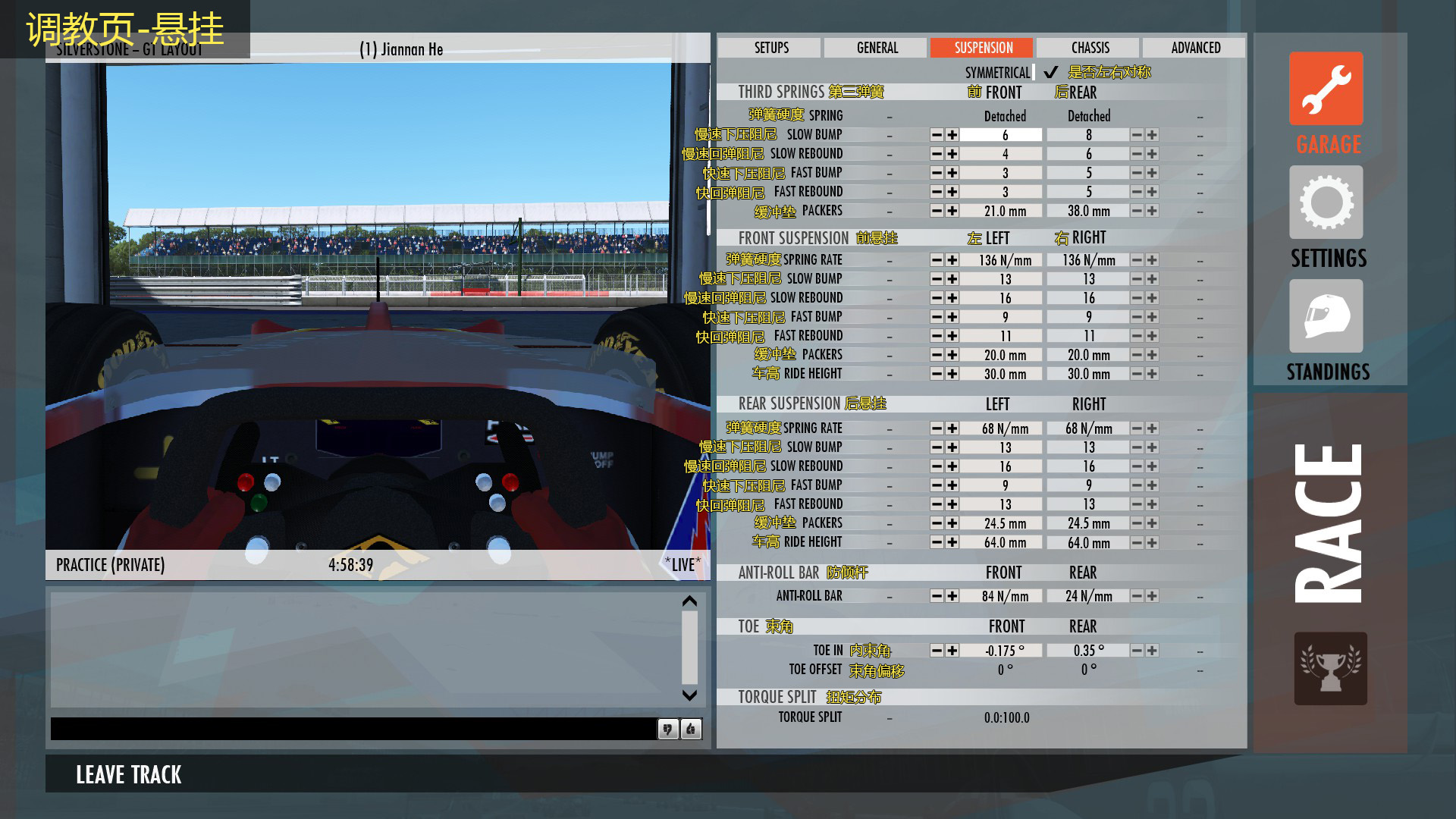1456x819 pixels.
Task: Increase front Toe In value
Action: 952,651
